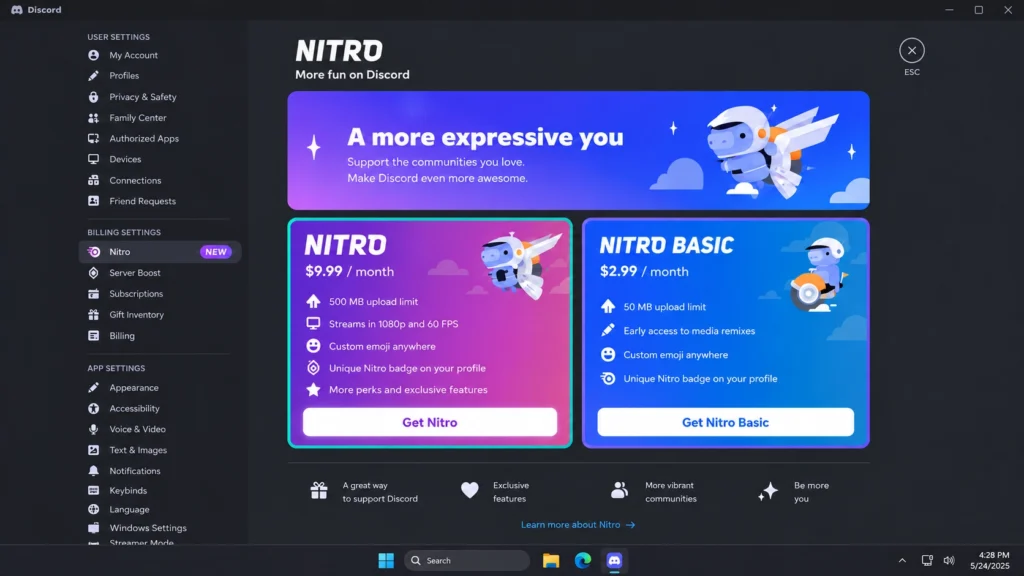Click the Connections icon in sidebar
This screenshot has height=576, width=1024.
point(93,180)
